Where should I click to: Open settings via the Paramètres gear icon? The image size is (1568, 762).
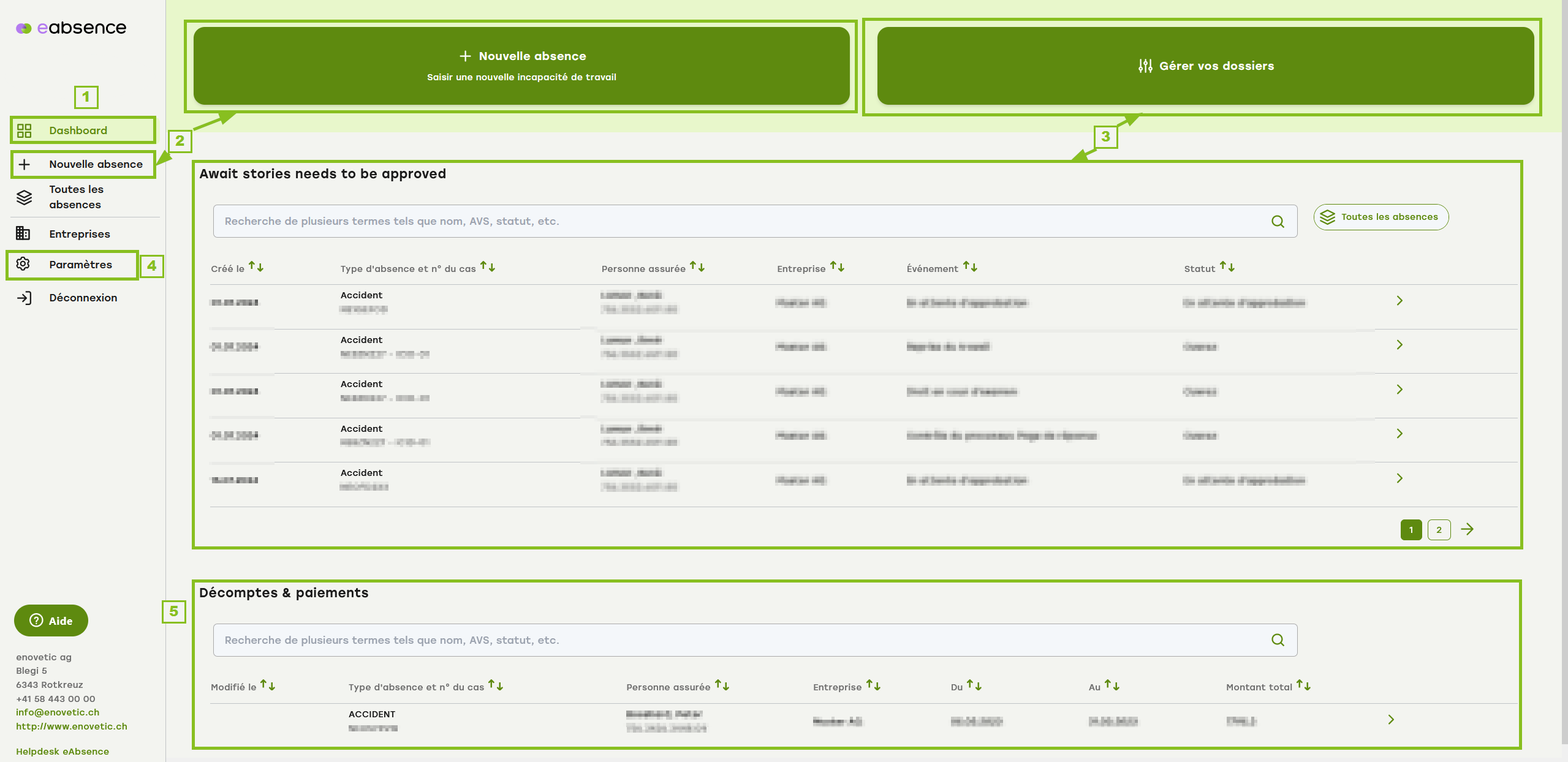pos(25,265)
